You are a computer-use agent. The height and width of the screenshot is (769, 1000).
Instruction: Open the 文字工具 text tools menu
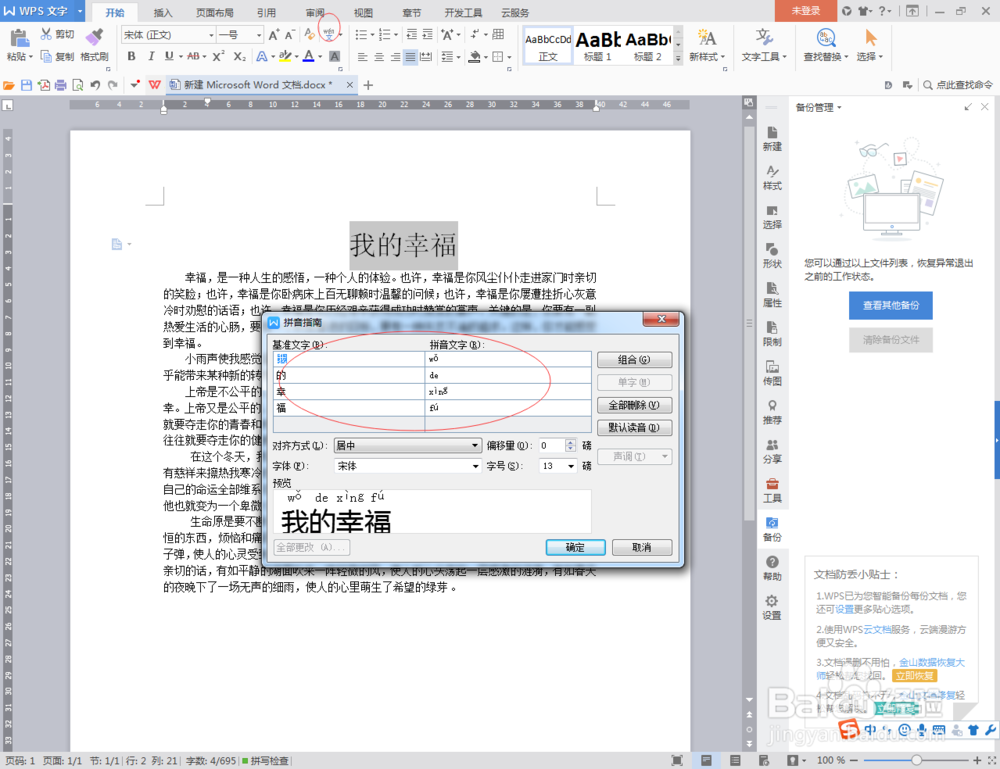(x=763, y=45)
